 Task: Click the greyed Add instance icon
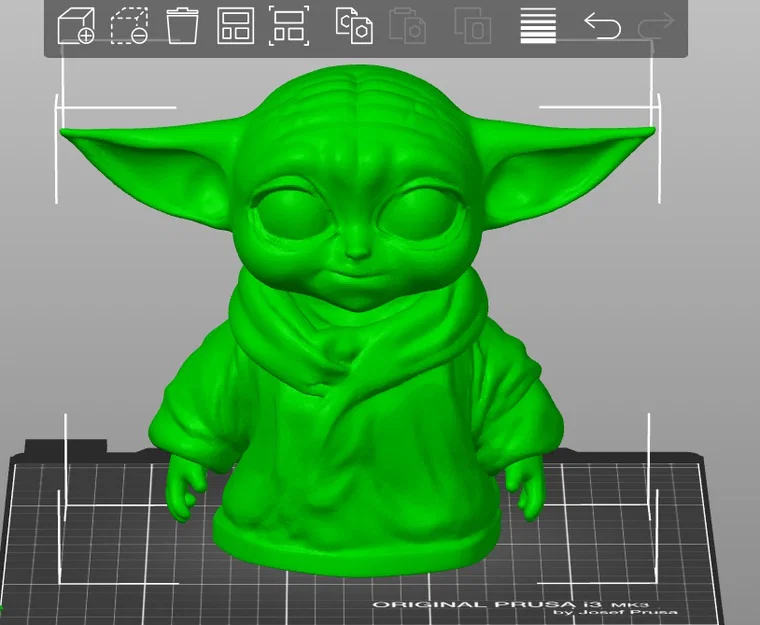tap(473, 26)
